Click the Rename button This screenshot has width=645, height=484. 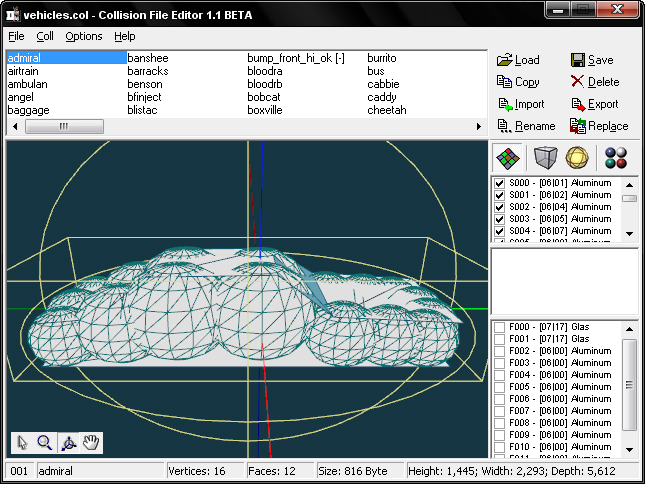[x=526, y=126]
